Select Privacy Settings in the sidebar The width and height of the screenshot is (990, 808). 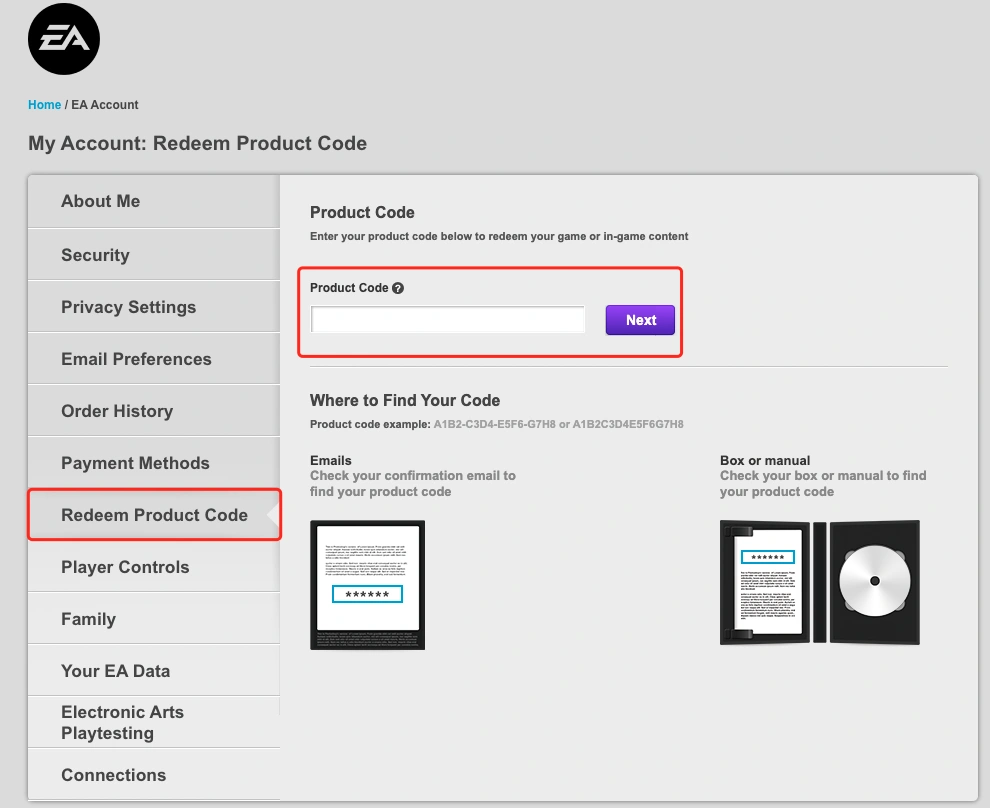point(128,307)
